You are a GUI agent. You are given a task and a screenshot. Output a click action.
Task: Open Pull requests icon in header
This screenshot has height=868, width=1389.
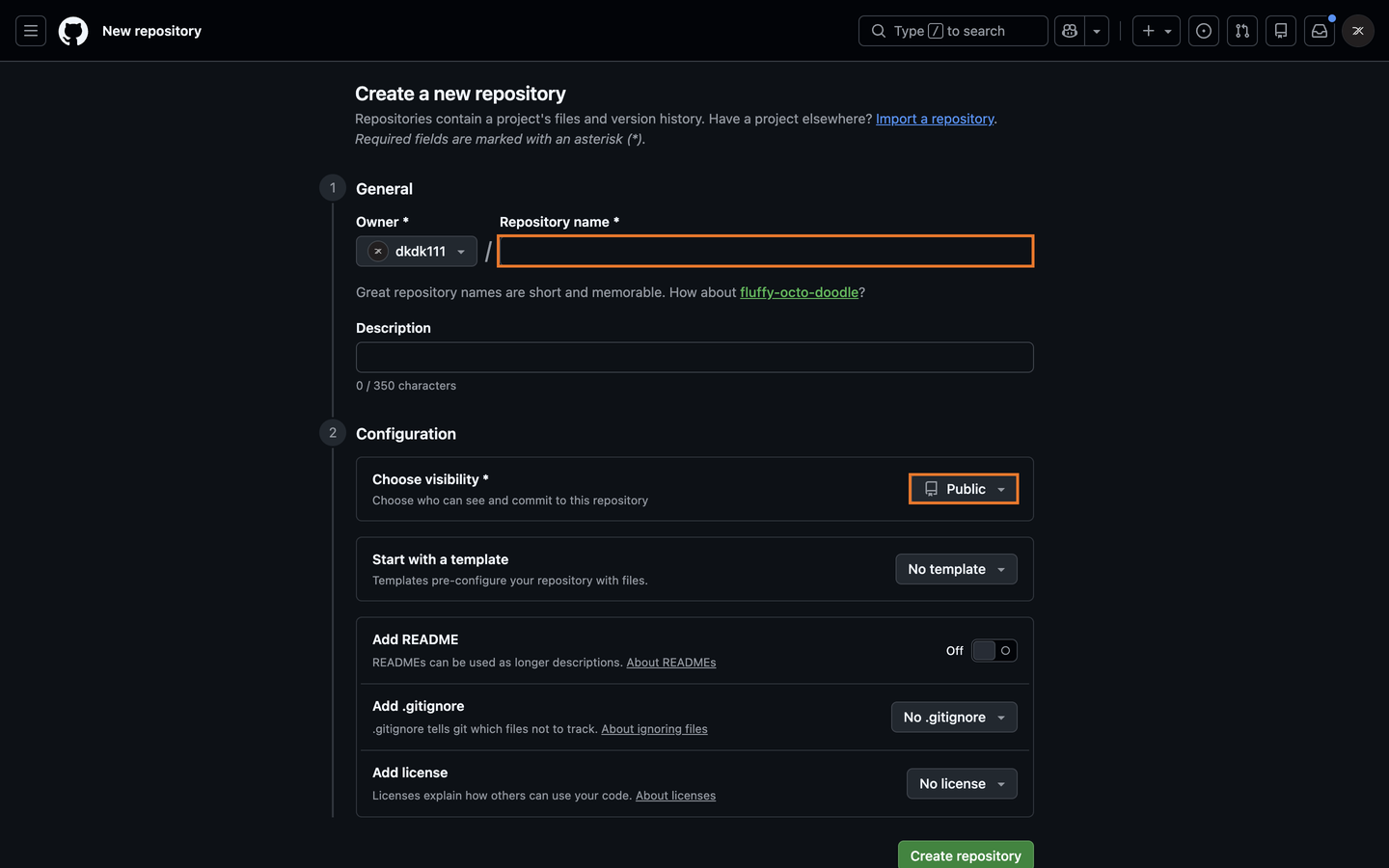1242,31
